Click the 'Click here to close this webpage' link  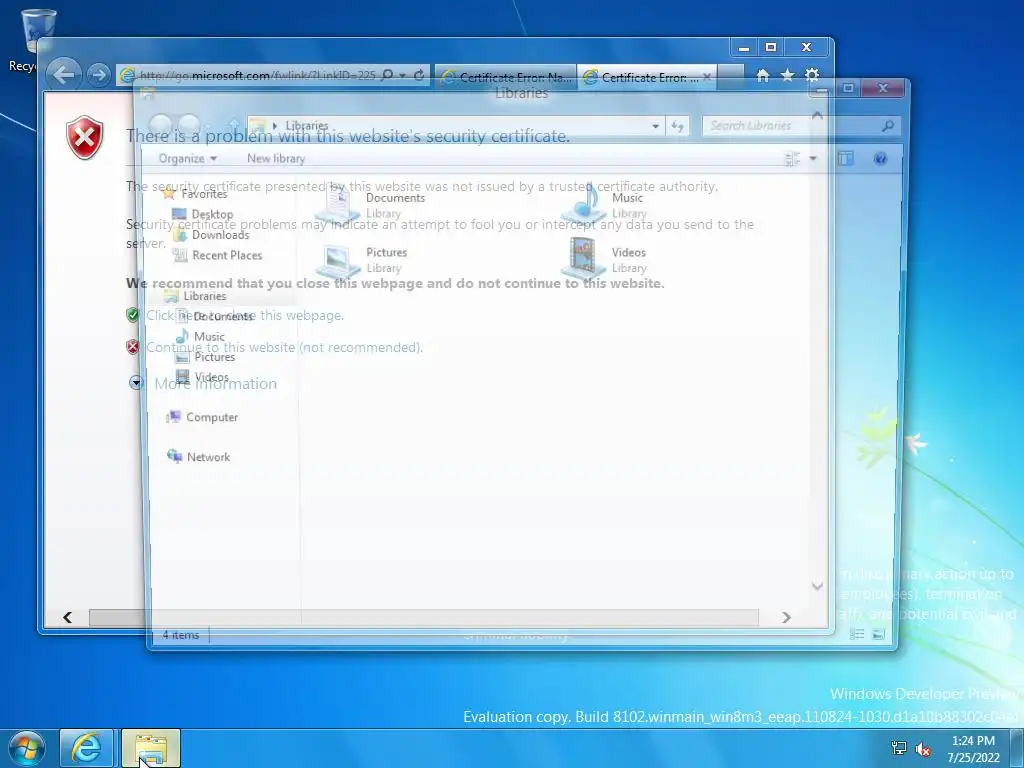[245, 315]
